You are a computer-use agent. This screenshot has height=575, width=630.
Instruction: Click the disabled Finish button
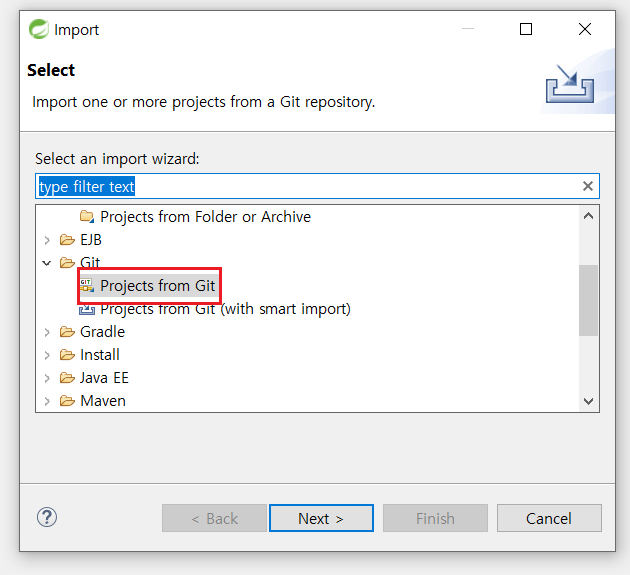coord(435,518)
